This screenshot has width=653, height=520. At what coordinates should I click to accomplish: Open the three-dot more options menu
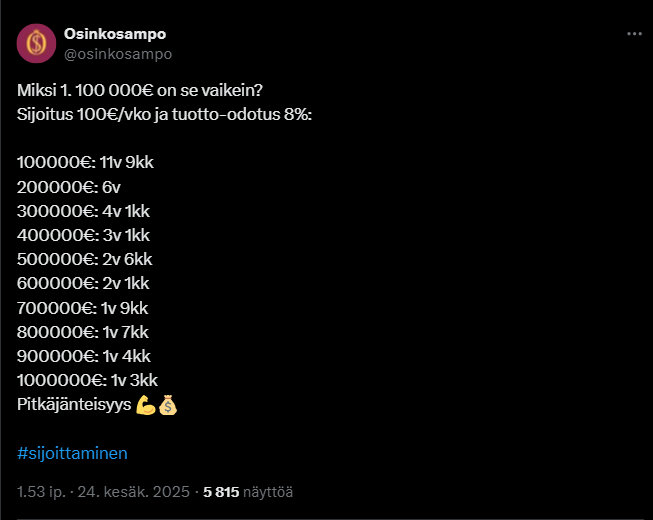634,34
